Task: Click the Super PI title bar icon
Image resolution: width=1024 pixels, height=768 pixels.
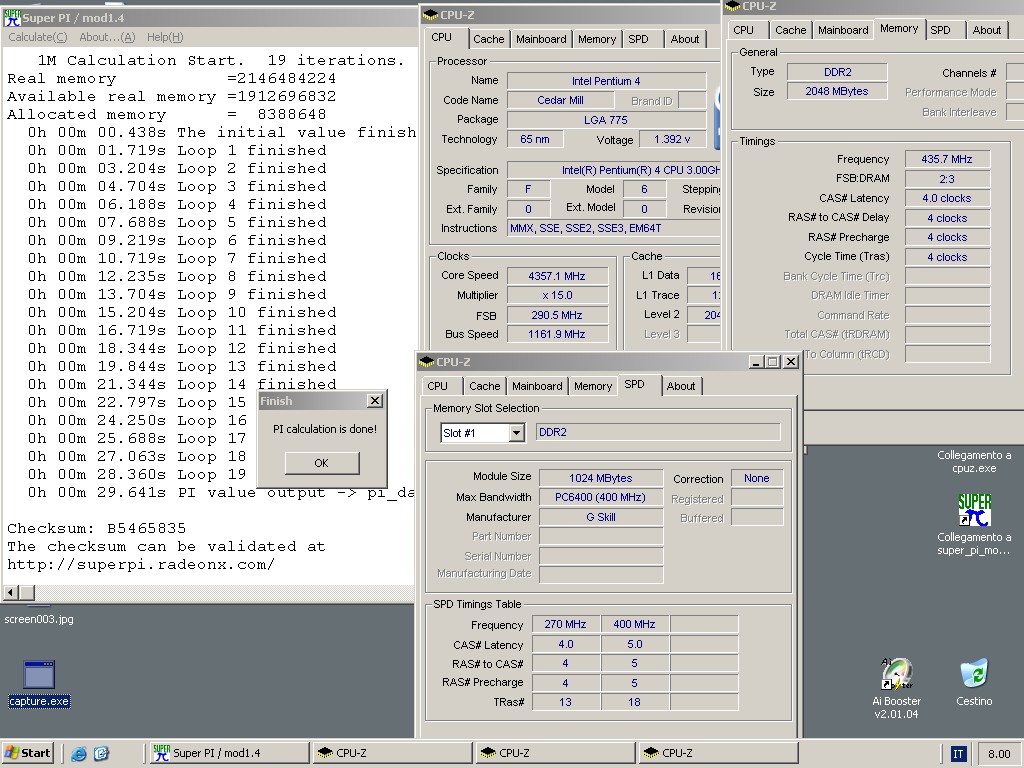Action: (x=12, y=18)
